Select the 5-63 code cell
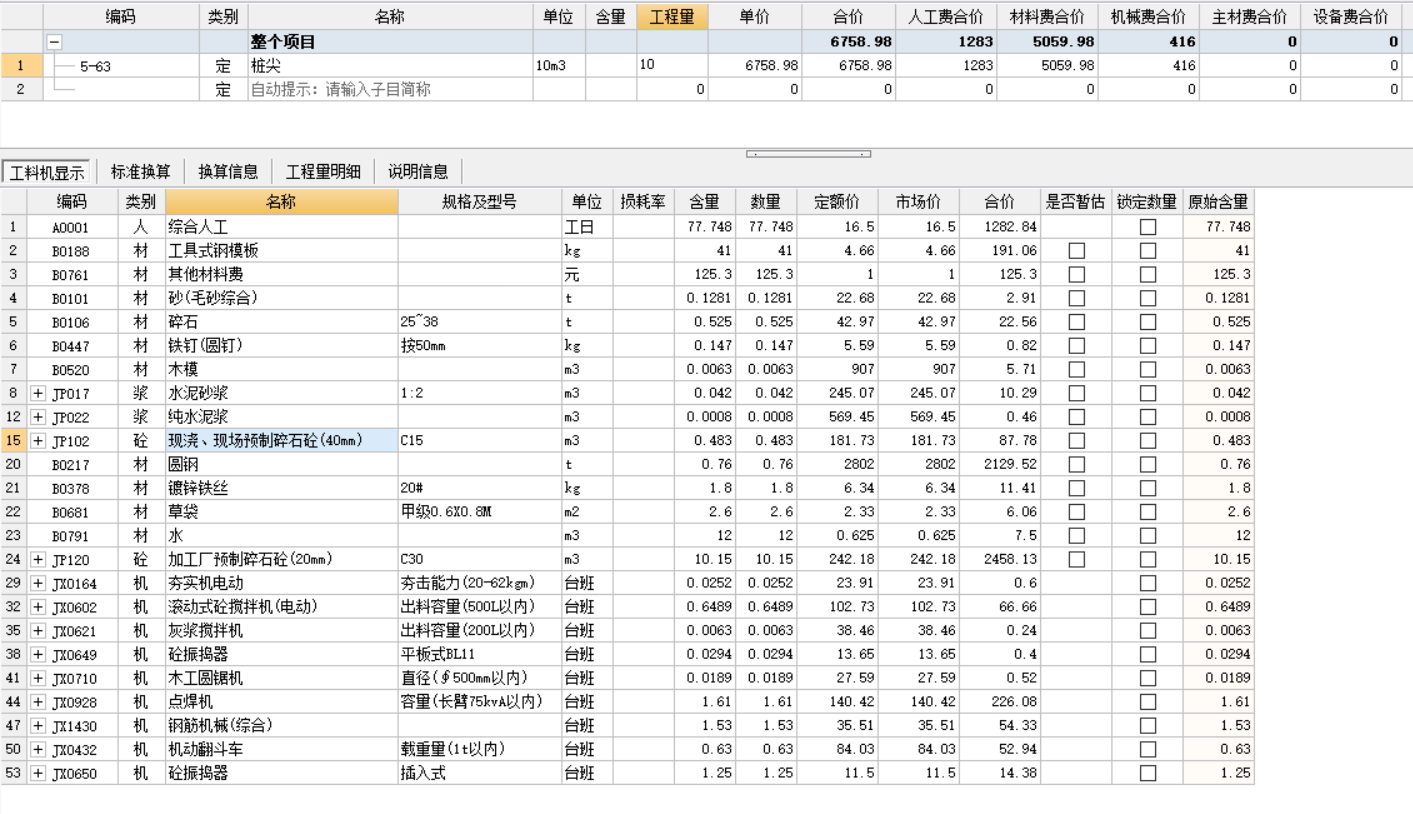This screenshot has width=1413, height=814. click(121, 65)
